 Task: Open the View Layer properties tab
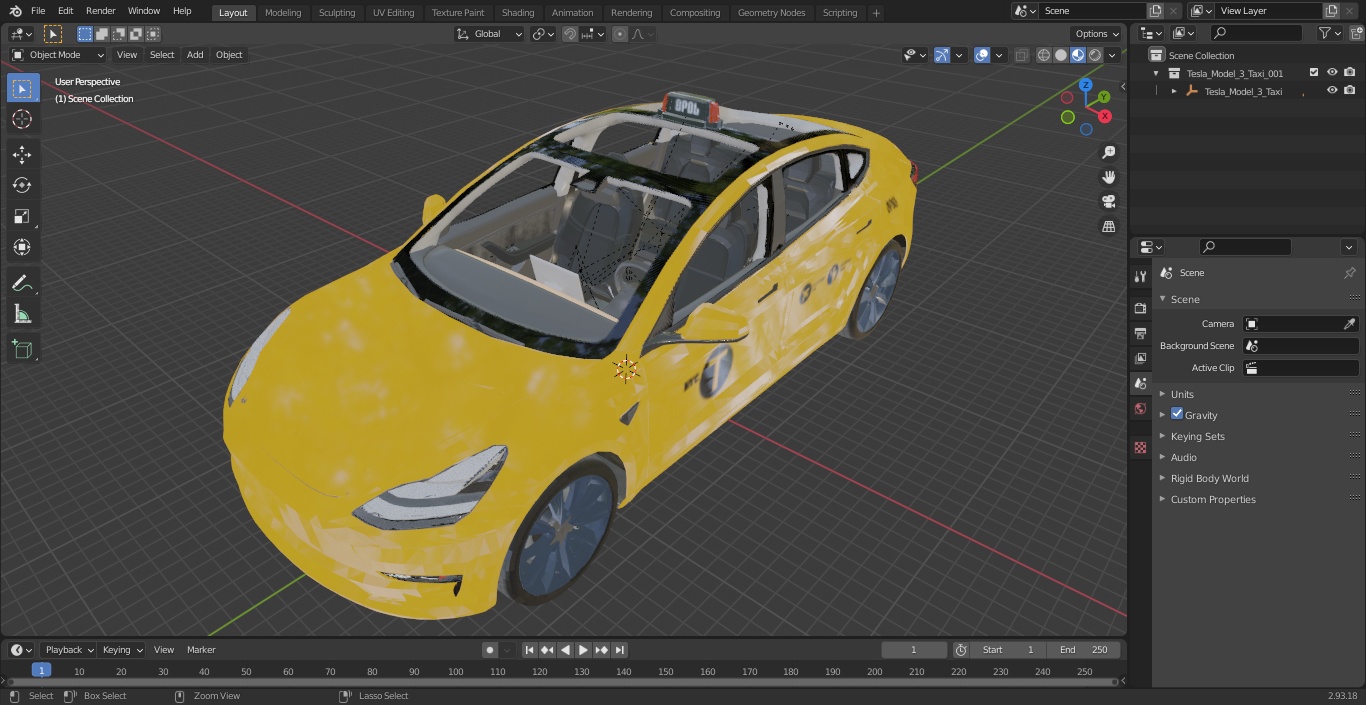[1140, 358]
